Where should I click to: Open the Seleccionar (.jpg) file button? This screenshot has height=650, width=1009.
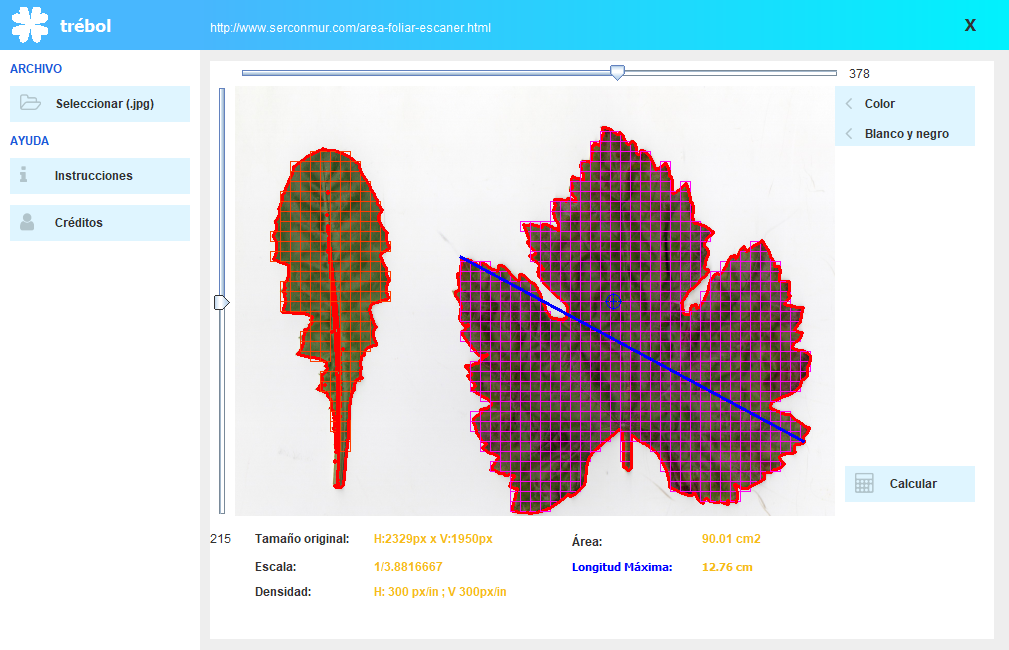click(100, 104)
